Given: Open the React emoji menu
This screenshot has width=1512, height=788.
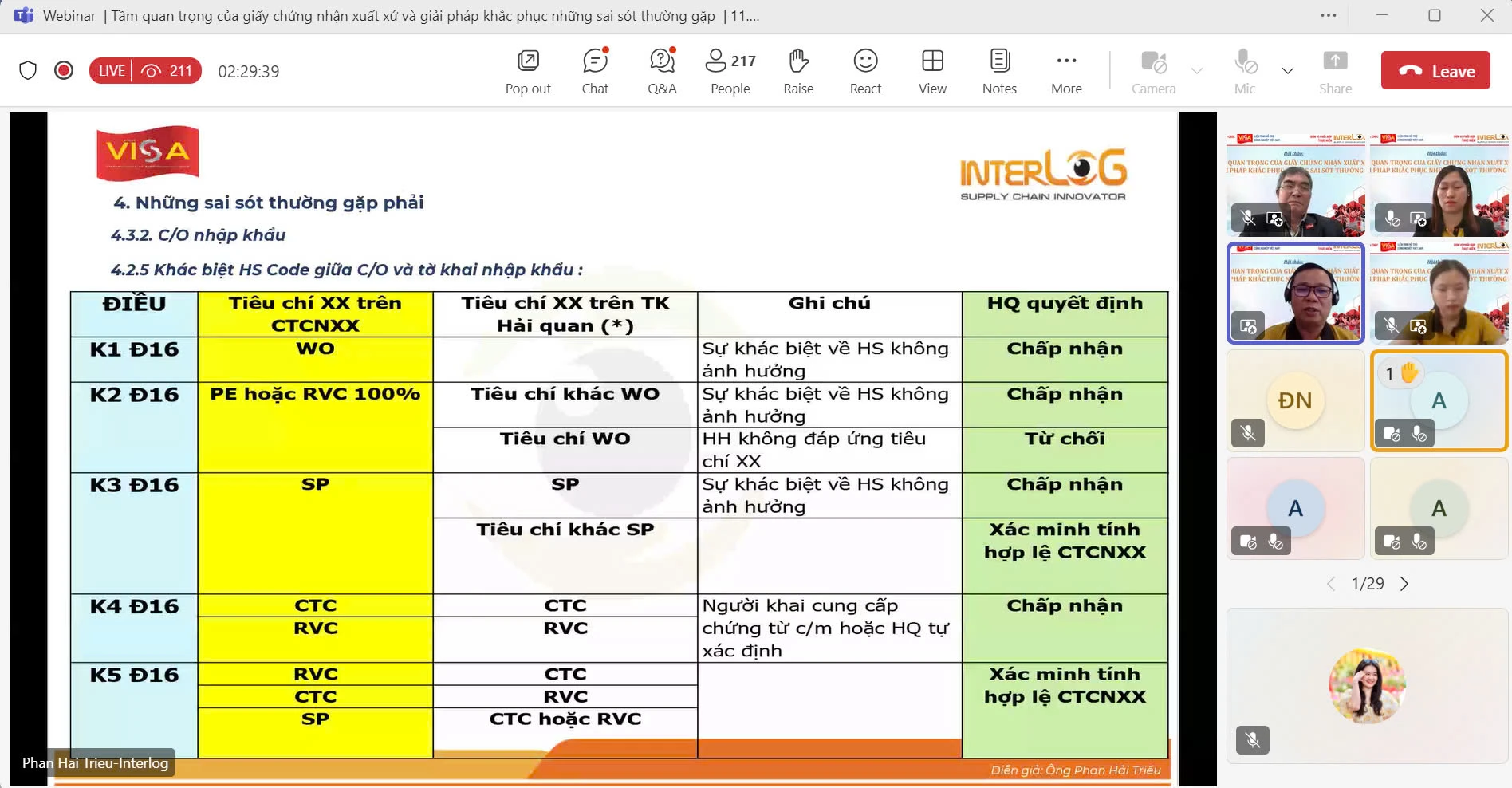Looking at the screenshot, I should point(865,71).
